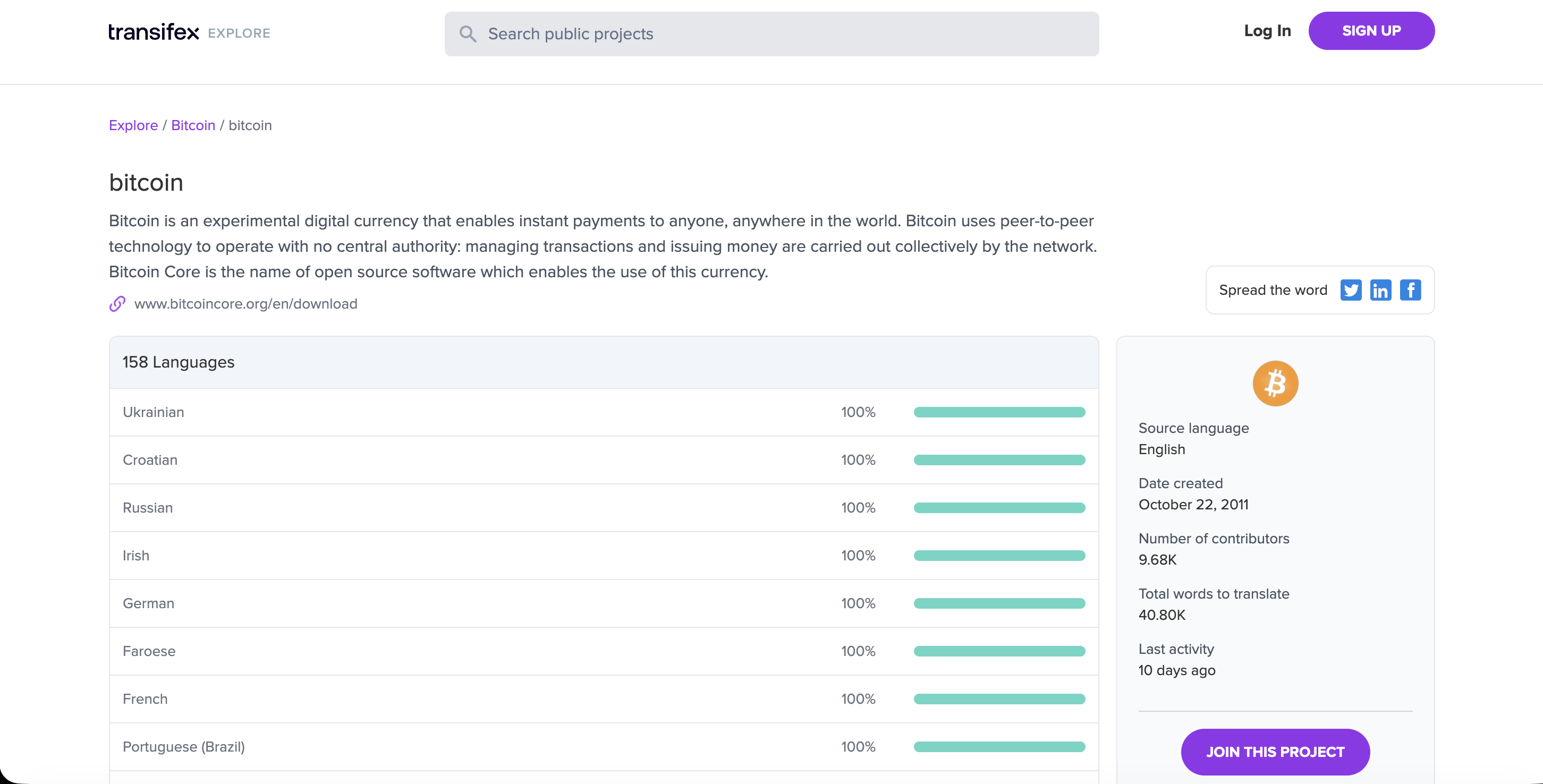Share the project on Facebook
Screen dimensions: 1543x784
point(1411,291)
